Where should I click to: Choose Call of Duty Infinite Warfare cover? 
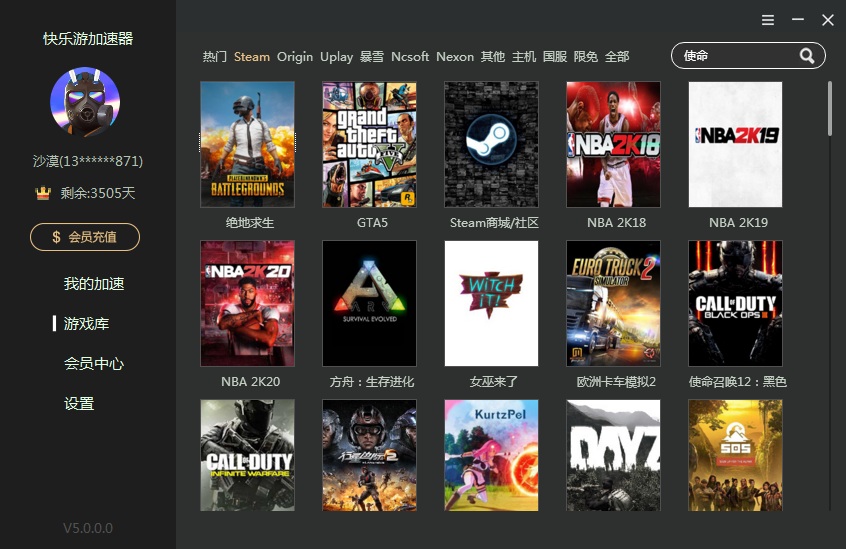pyautogui.click(x=248, y=455)
